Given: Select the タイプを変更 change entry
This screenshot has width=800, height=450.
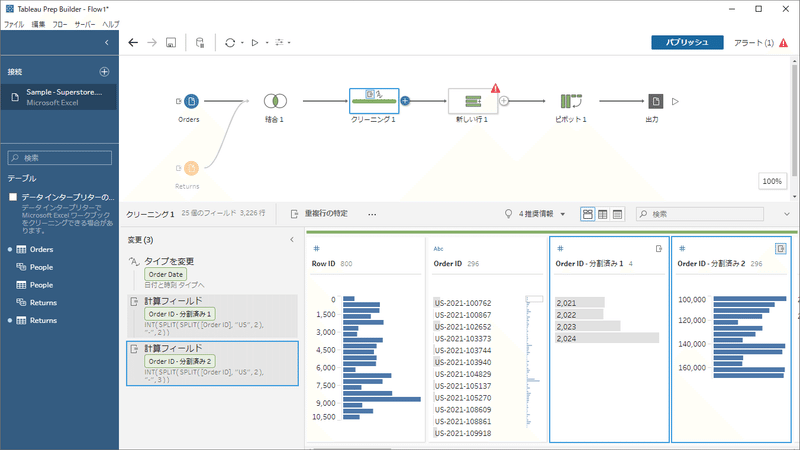Looking at the screenshot, I should (x=212, y=272).
